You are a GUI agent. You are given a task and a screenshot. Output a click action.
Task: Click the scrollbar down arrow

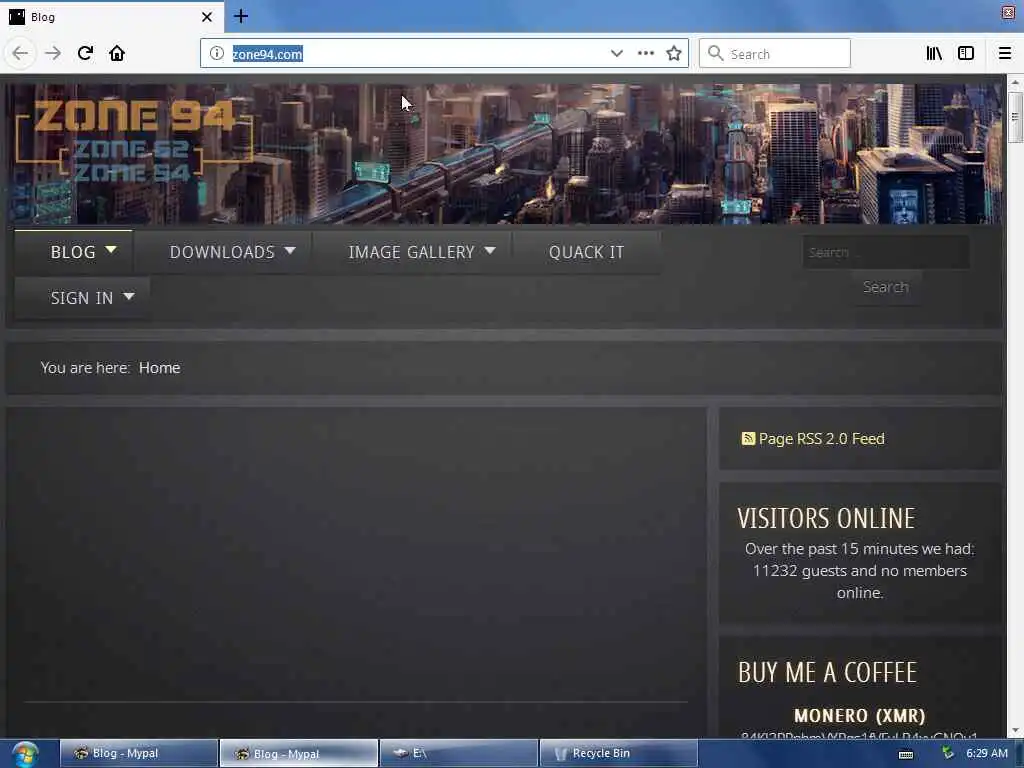tap(1014, 730)
